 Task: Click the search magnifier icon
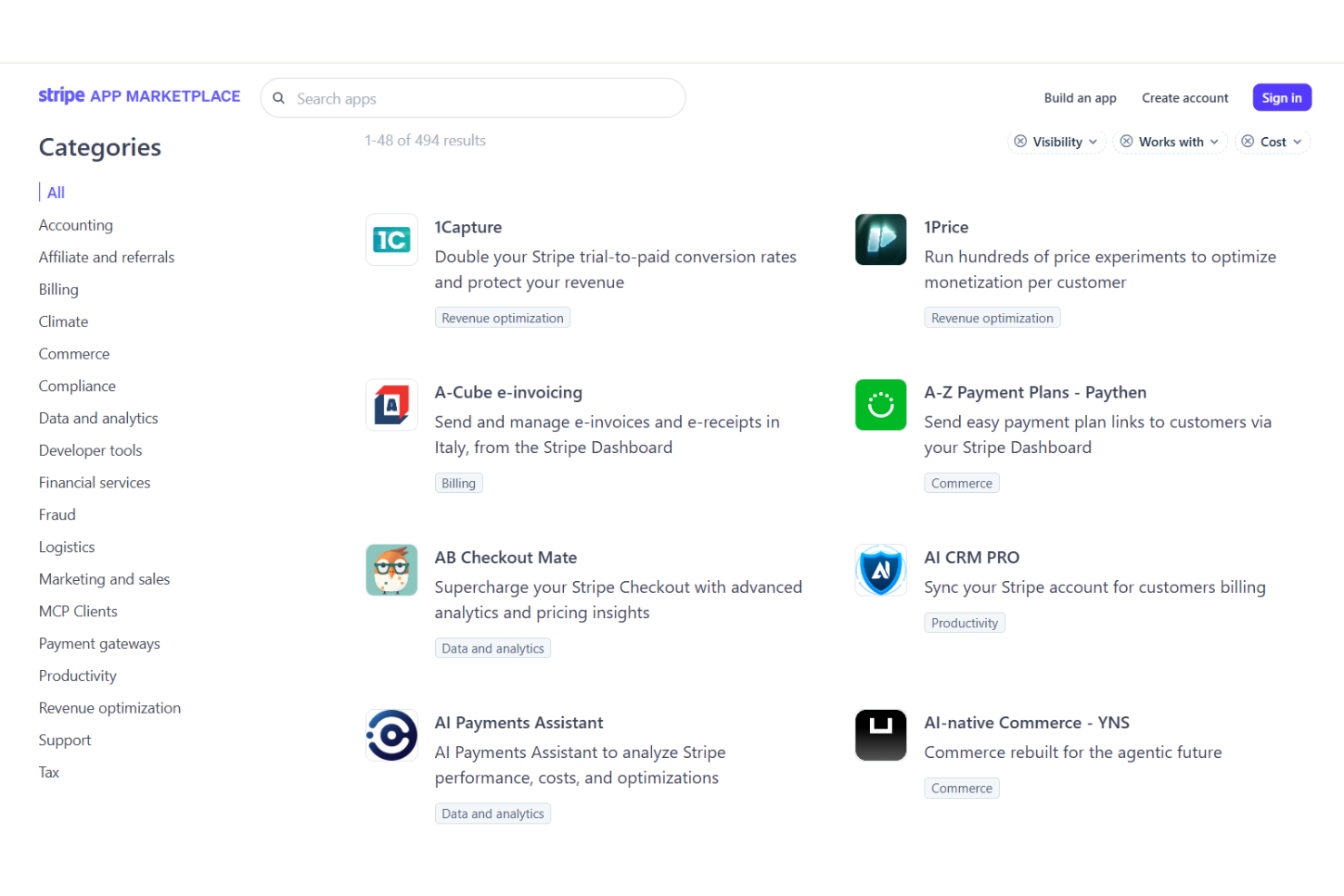pyautogui.click(x=279, y=98)
